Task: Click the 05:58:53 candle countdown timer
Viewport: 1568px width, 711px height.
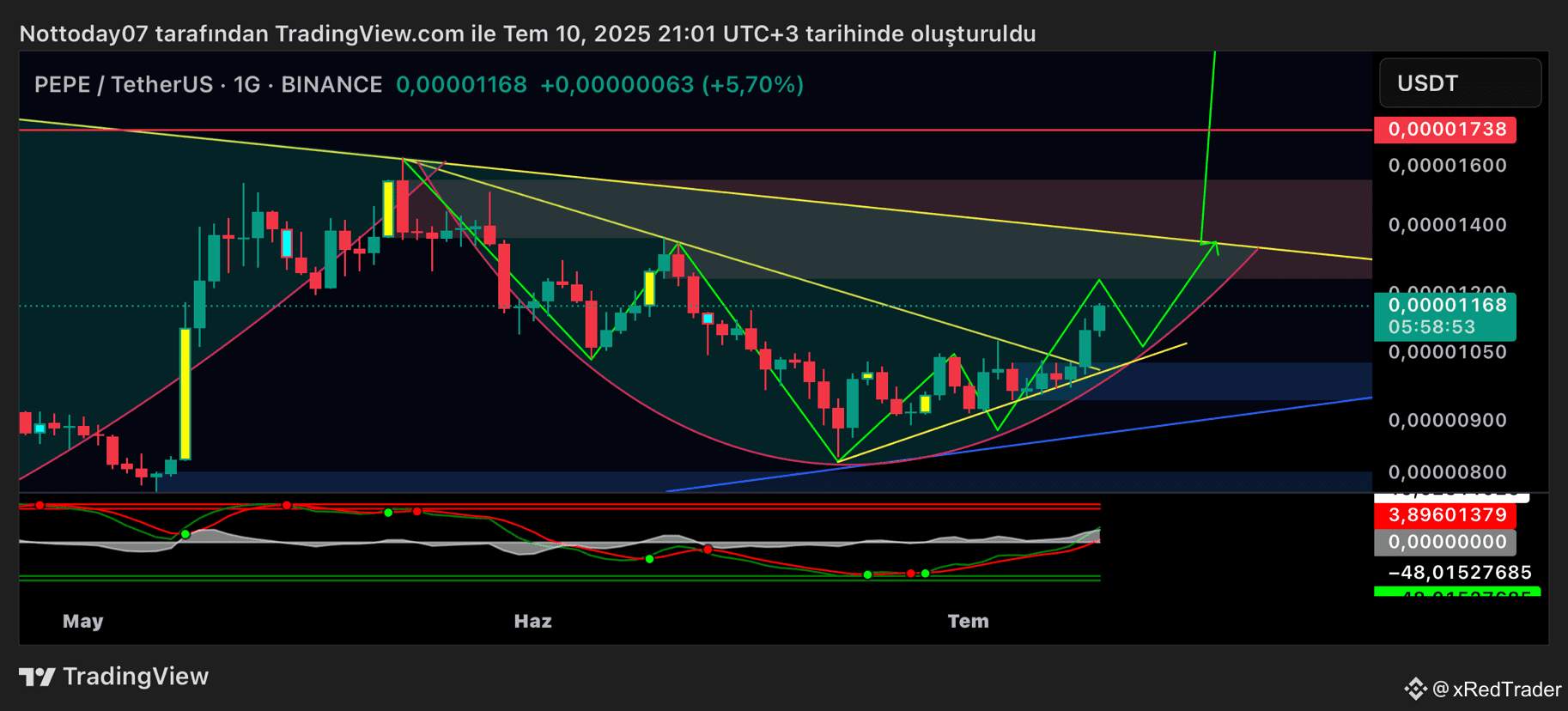Action: click(x=1432, y=327)
